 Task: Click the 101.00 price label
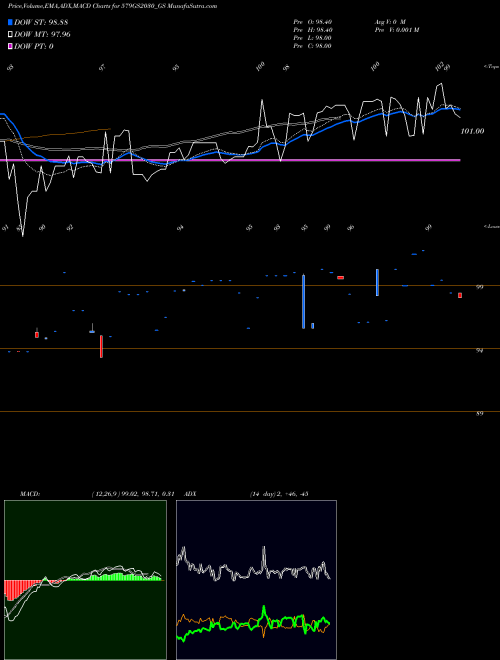[472, 131]
